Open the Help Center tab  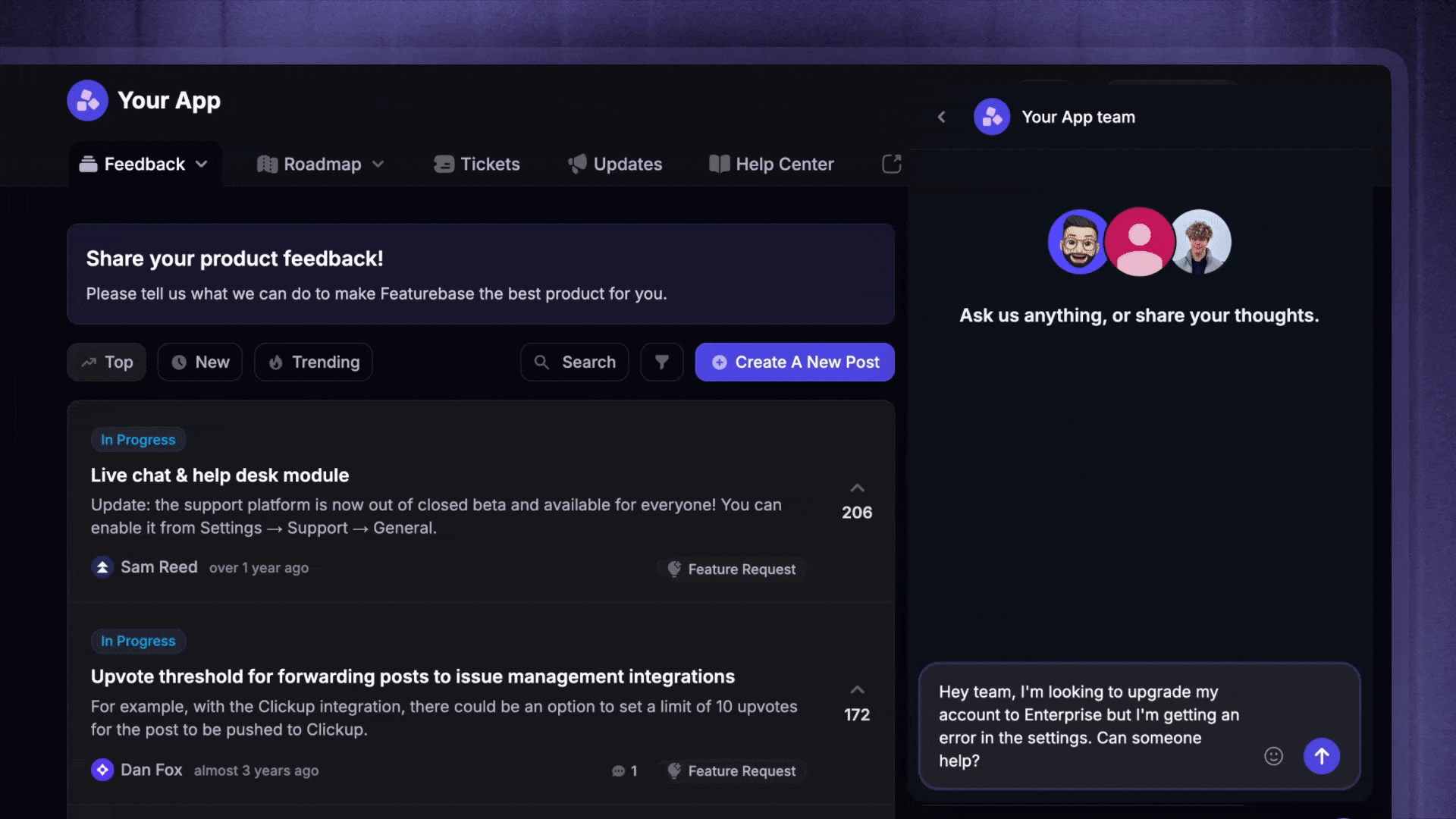pos(771,164)
